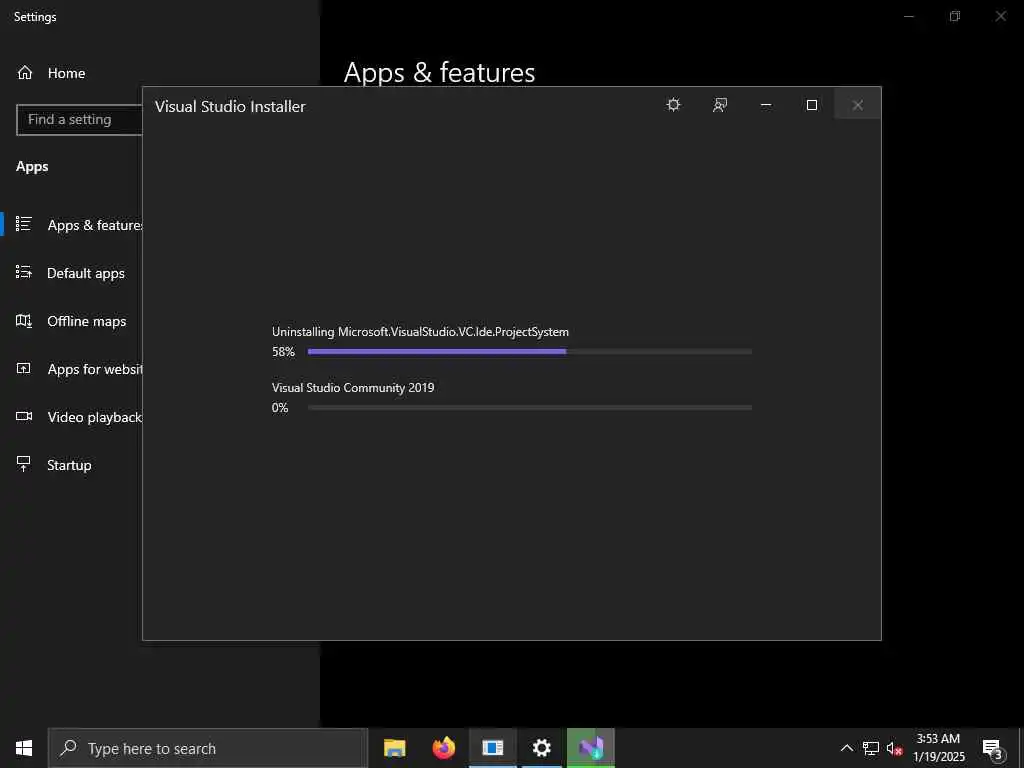
Task: Switch to the blue window app on taskbar
Action: click(492, 748)
